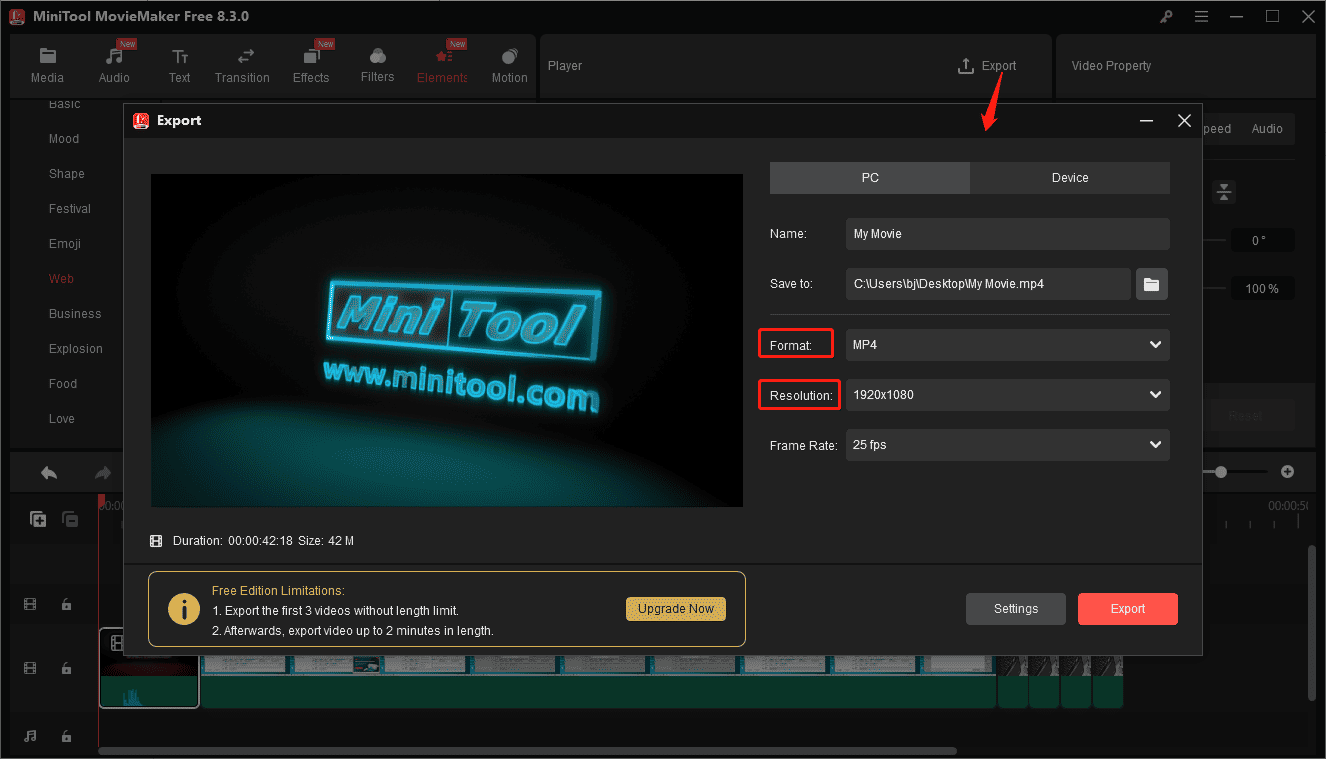Viewport: 1326px width, 759px height.
Task: Open the hamburger main menu
Action: (1201, 17)
